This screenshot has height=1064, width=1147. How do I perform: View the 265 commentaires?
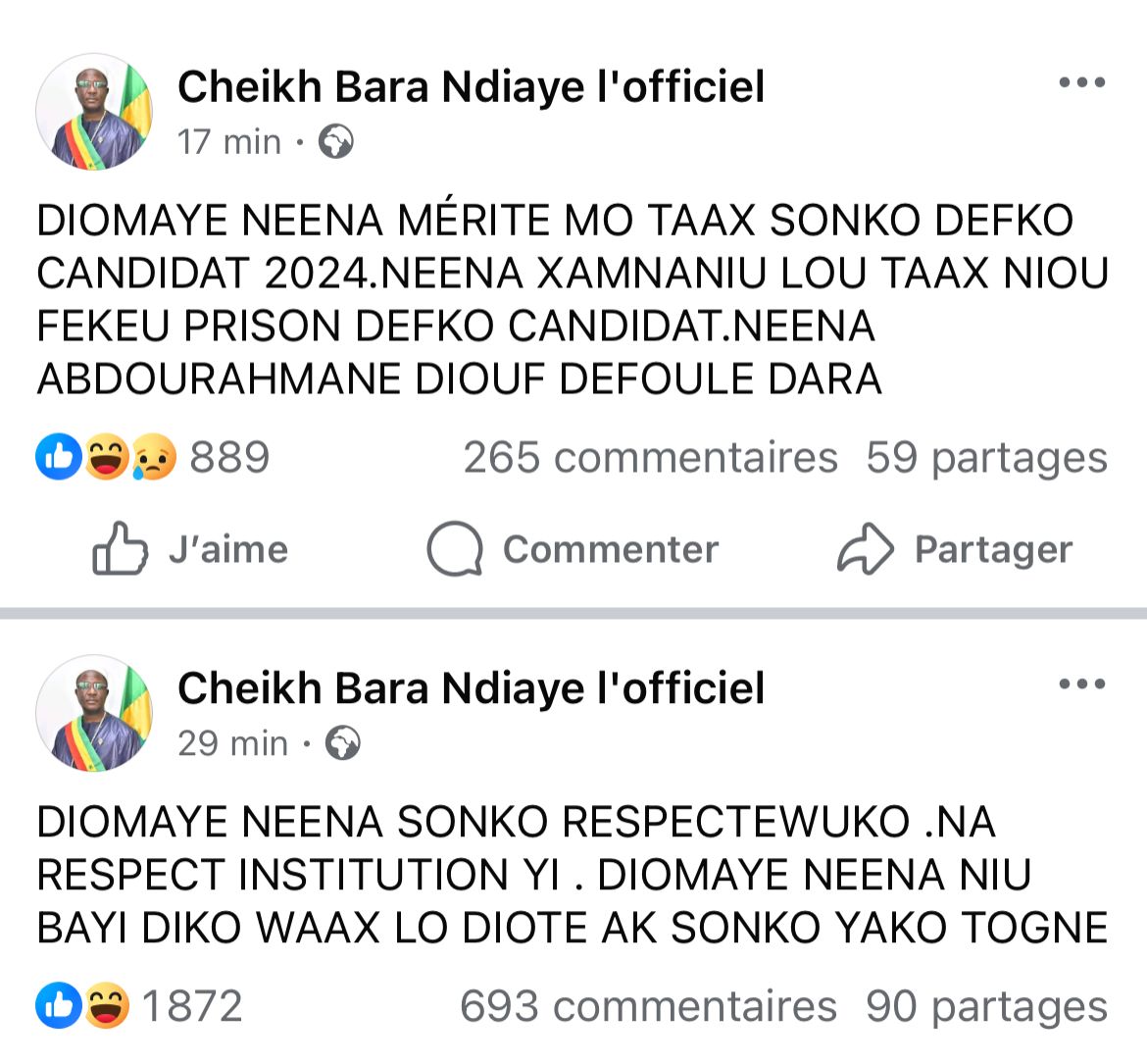coord(650,458)
